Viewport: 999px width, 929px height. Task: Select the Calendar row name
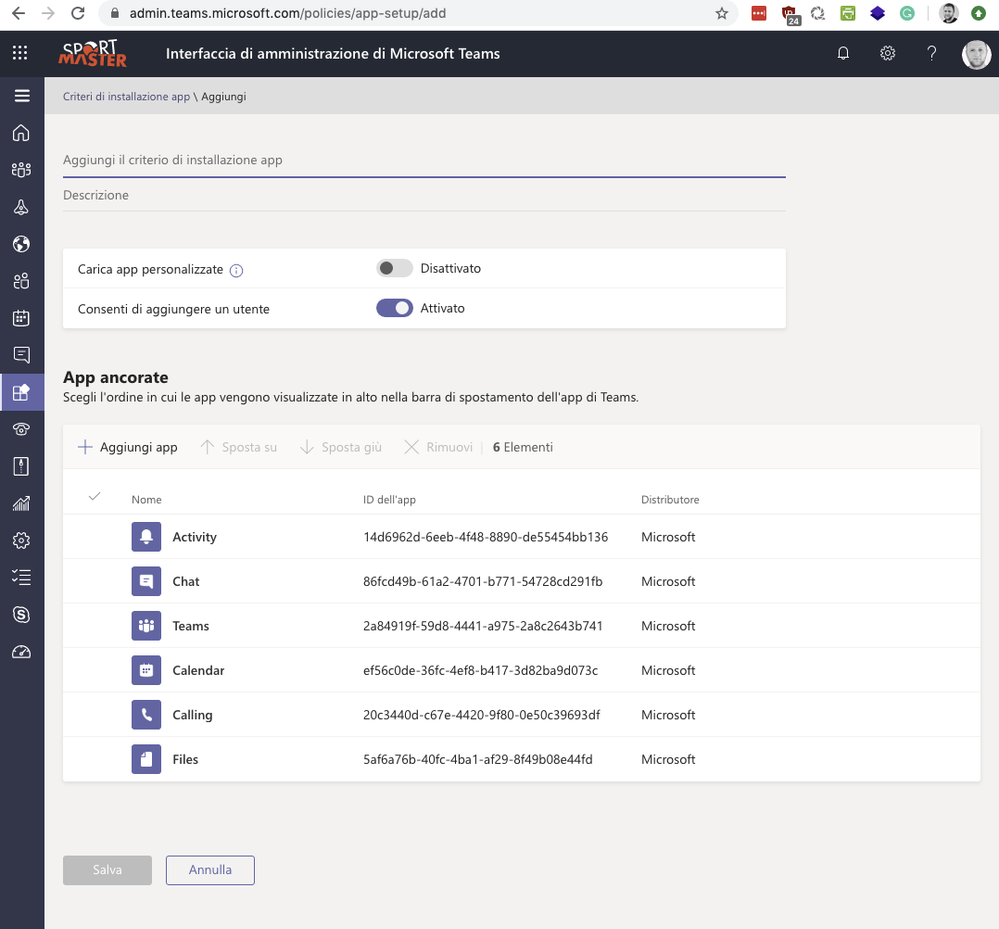point(198,670)
